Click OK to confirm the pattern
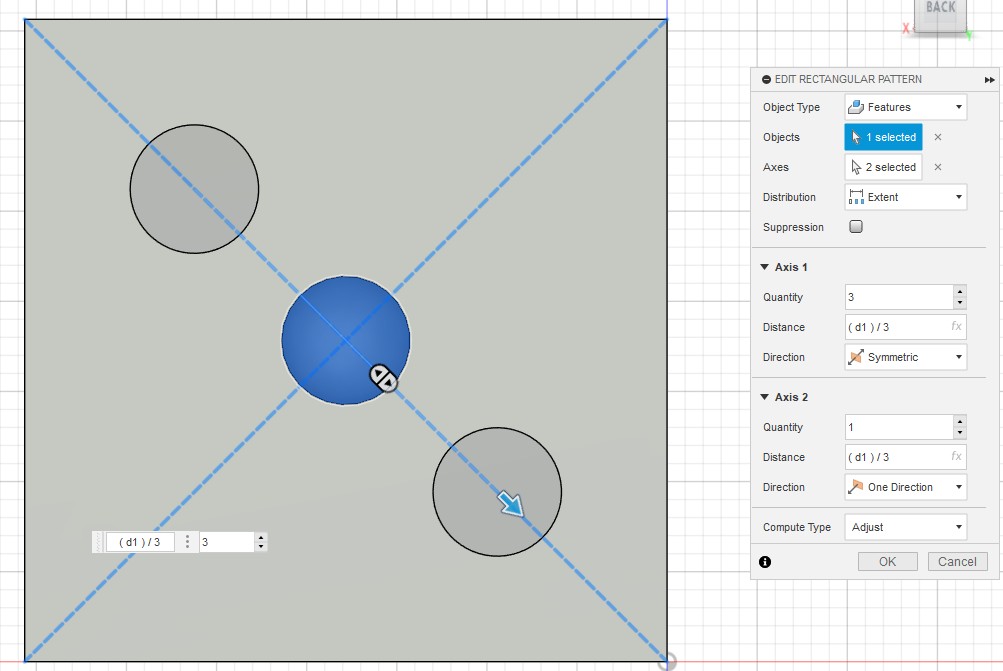1003x671 pixels. (887, 562)
